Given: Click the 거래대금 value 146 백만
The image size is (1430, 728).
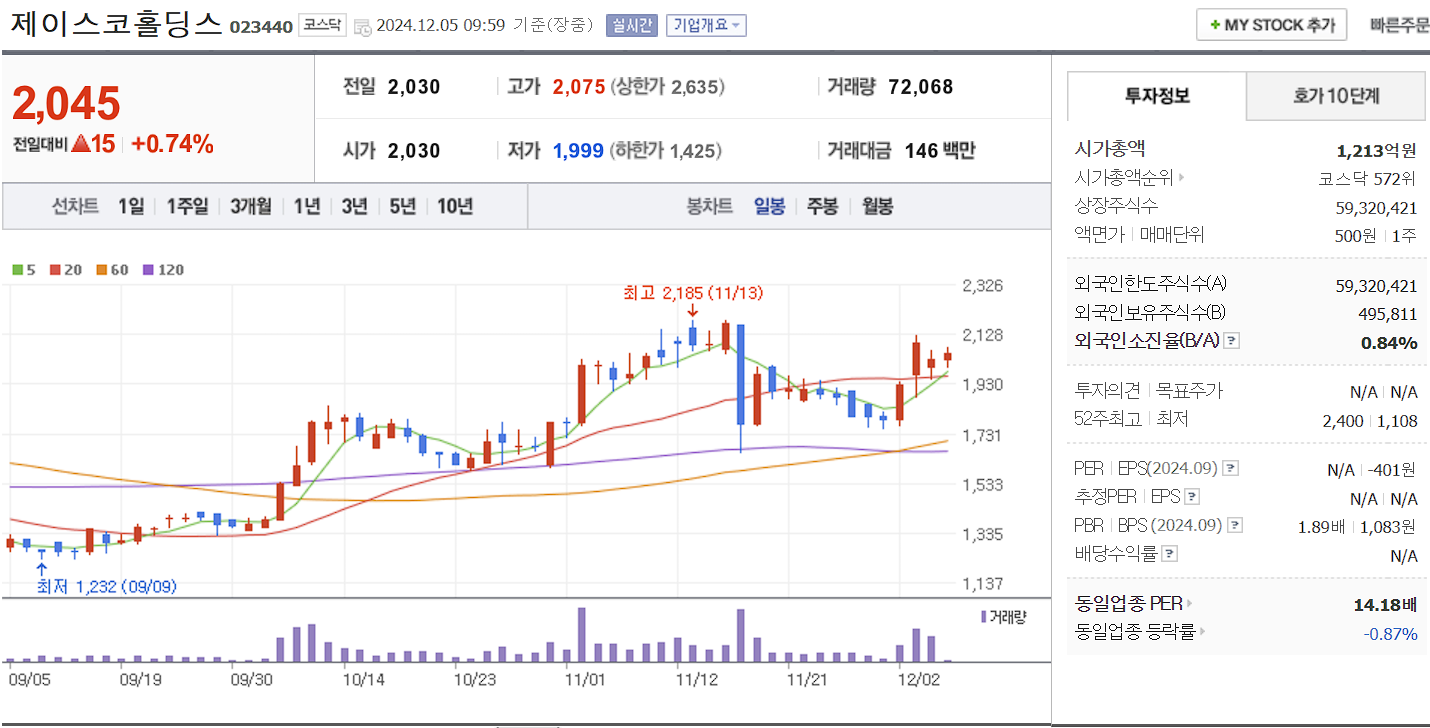Looking at the screenshot, I should (939, 151).
